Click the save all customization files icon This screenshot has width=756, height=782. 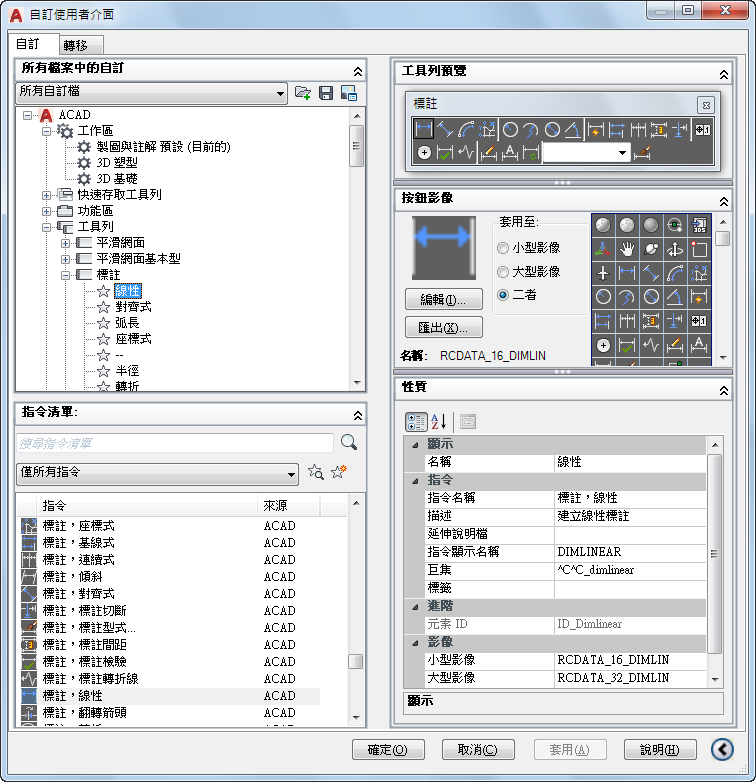[x=326, y=93]
